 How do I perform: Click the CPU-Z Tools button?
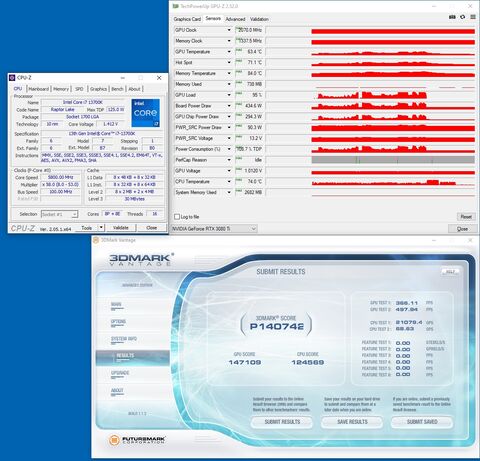(86, 228)
